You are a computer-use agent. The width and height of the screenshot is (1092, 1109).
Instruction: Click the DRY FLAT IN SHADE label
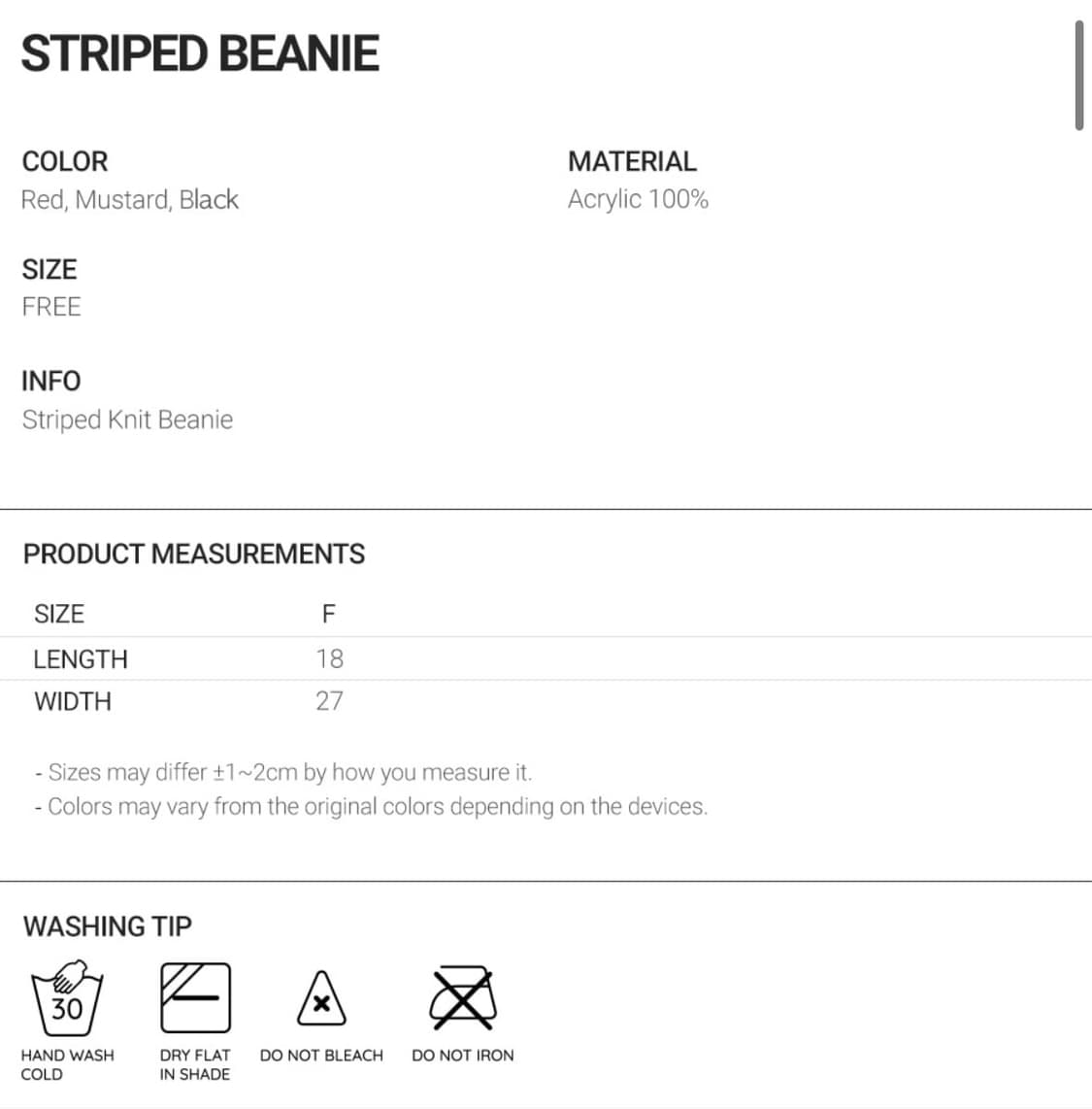195,1064
